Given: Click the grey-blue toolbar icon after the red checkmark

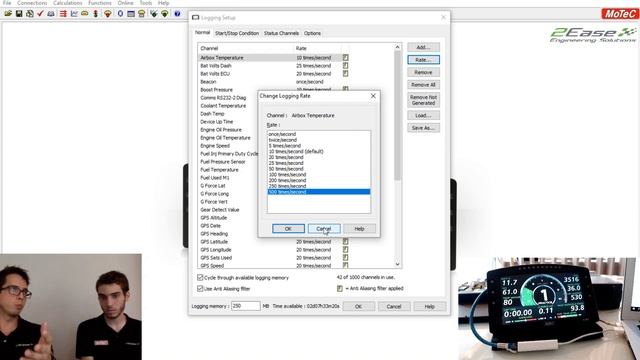Looking at the screenshot, I should pyautogui.click(x=51, y=13).
